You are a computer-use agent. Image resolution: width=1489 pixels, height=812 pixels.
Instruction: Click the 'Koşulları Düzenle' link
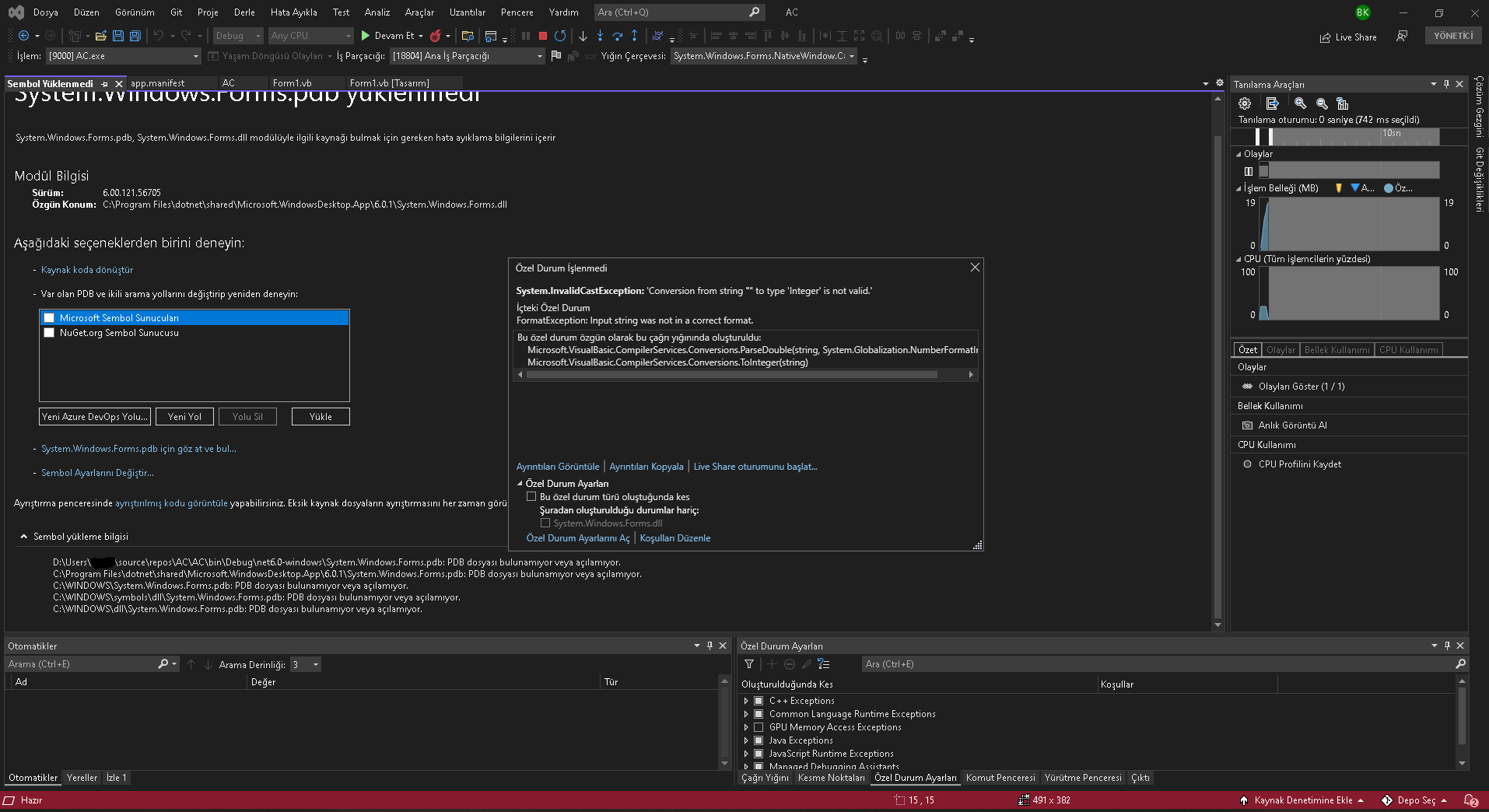tap(675, 538)
